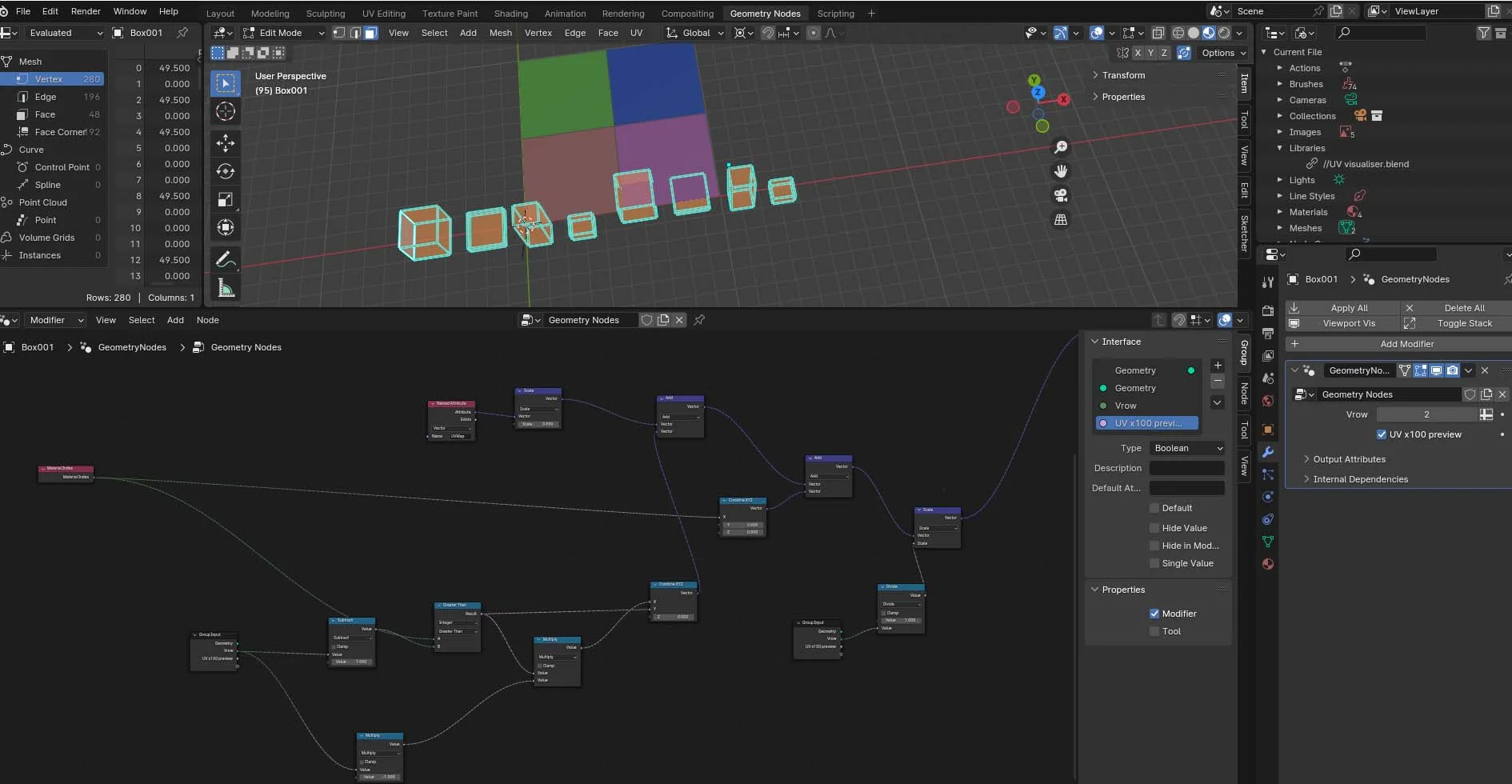Enable the Single Value checkbox
This screenshot has width=1512, height=784.
click(1154, 563)
